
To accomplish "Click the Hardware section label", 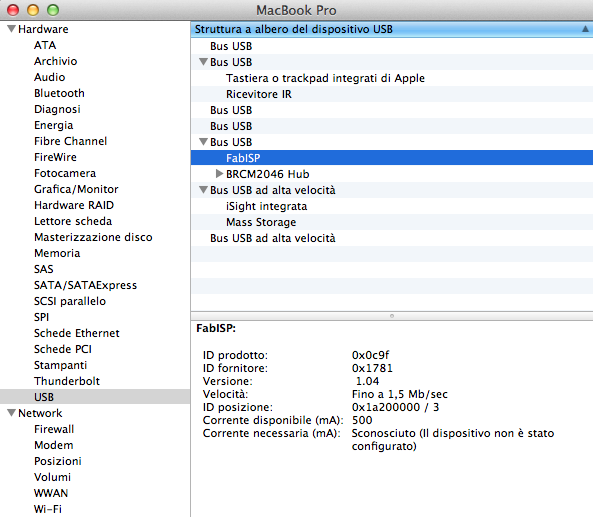I will click(x=43, y=29).
